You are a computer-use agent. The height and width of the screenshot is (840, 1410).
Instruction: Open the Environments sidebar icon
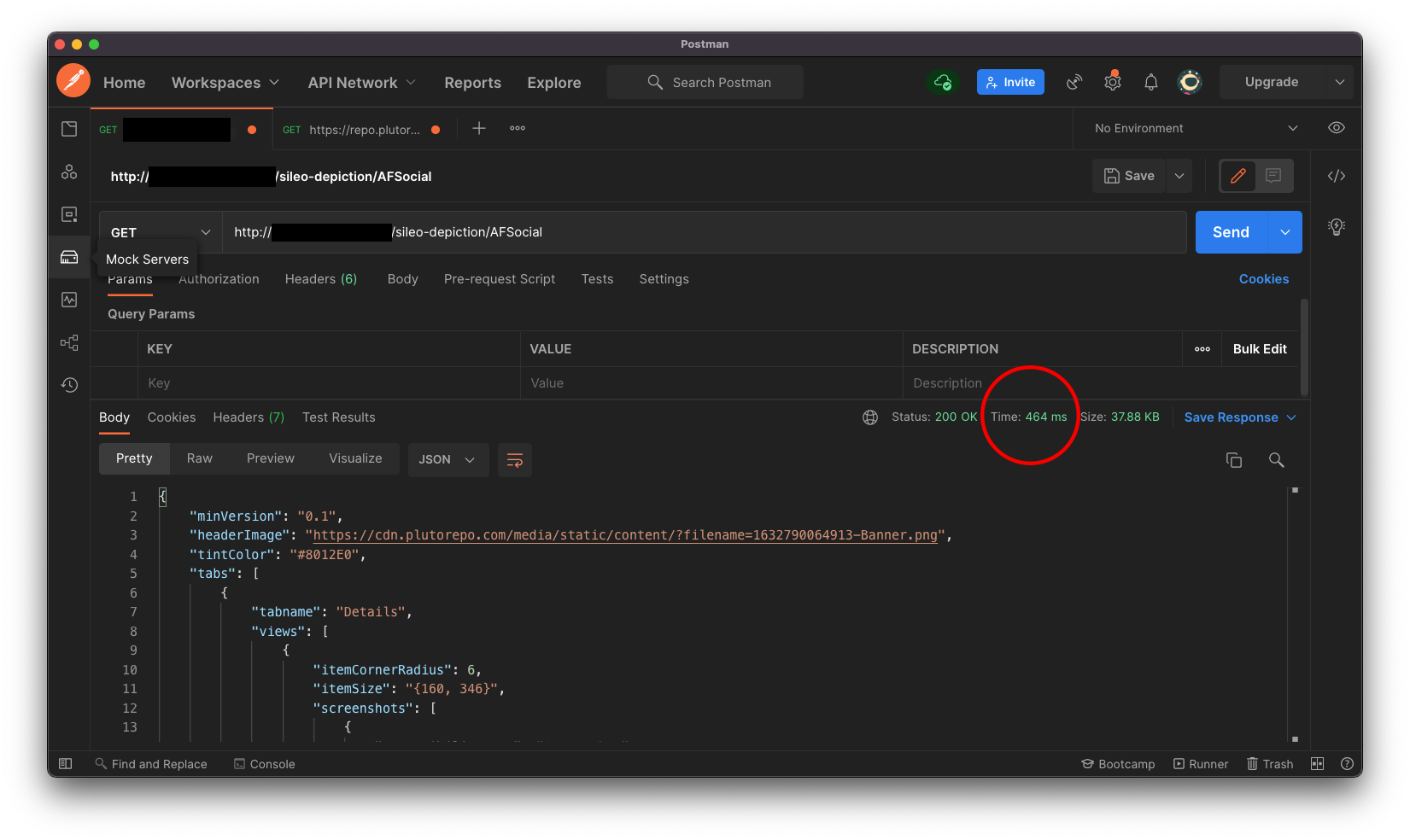(69, 214)
